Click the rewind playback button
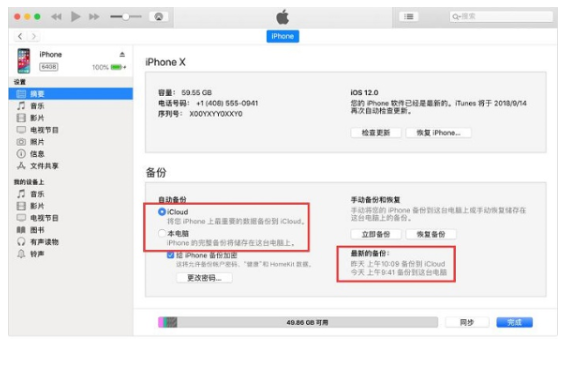 point(56,16)
